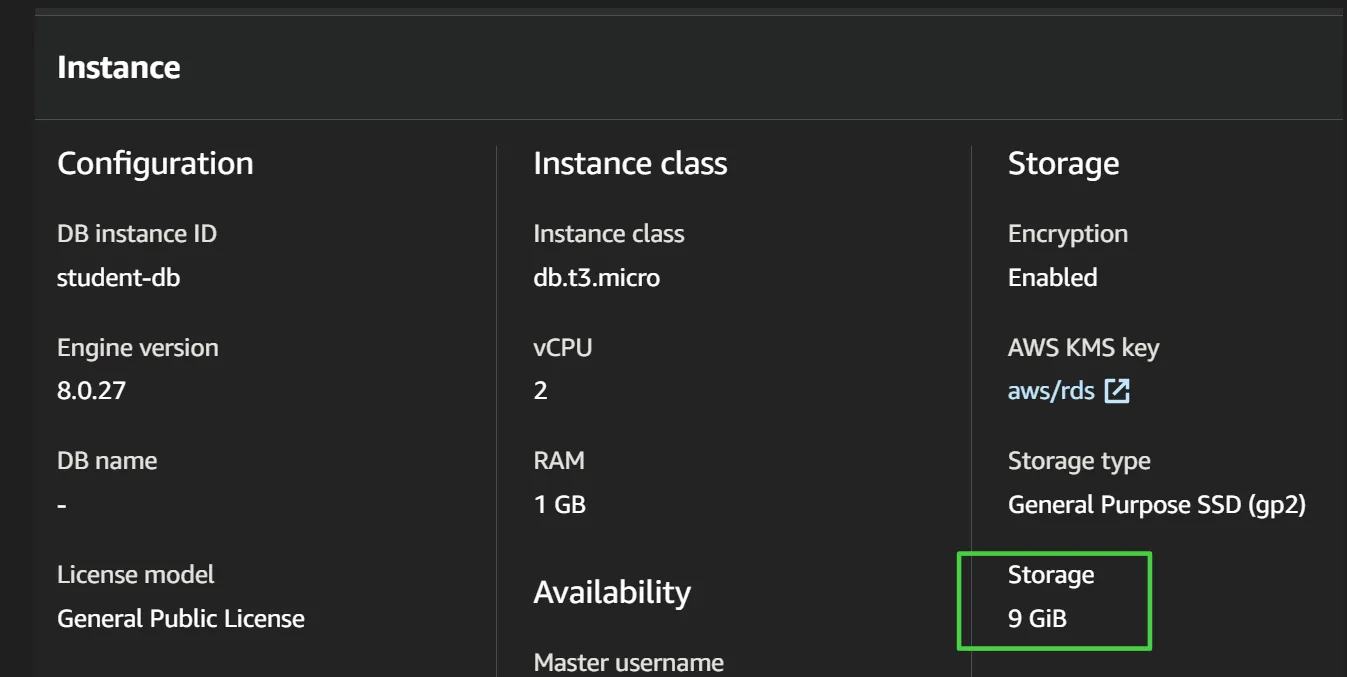Click the Encryption Enabled value
This screenshot has height=677, width=1347.
(x=1052, y=277)
